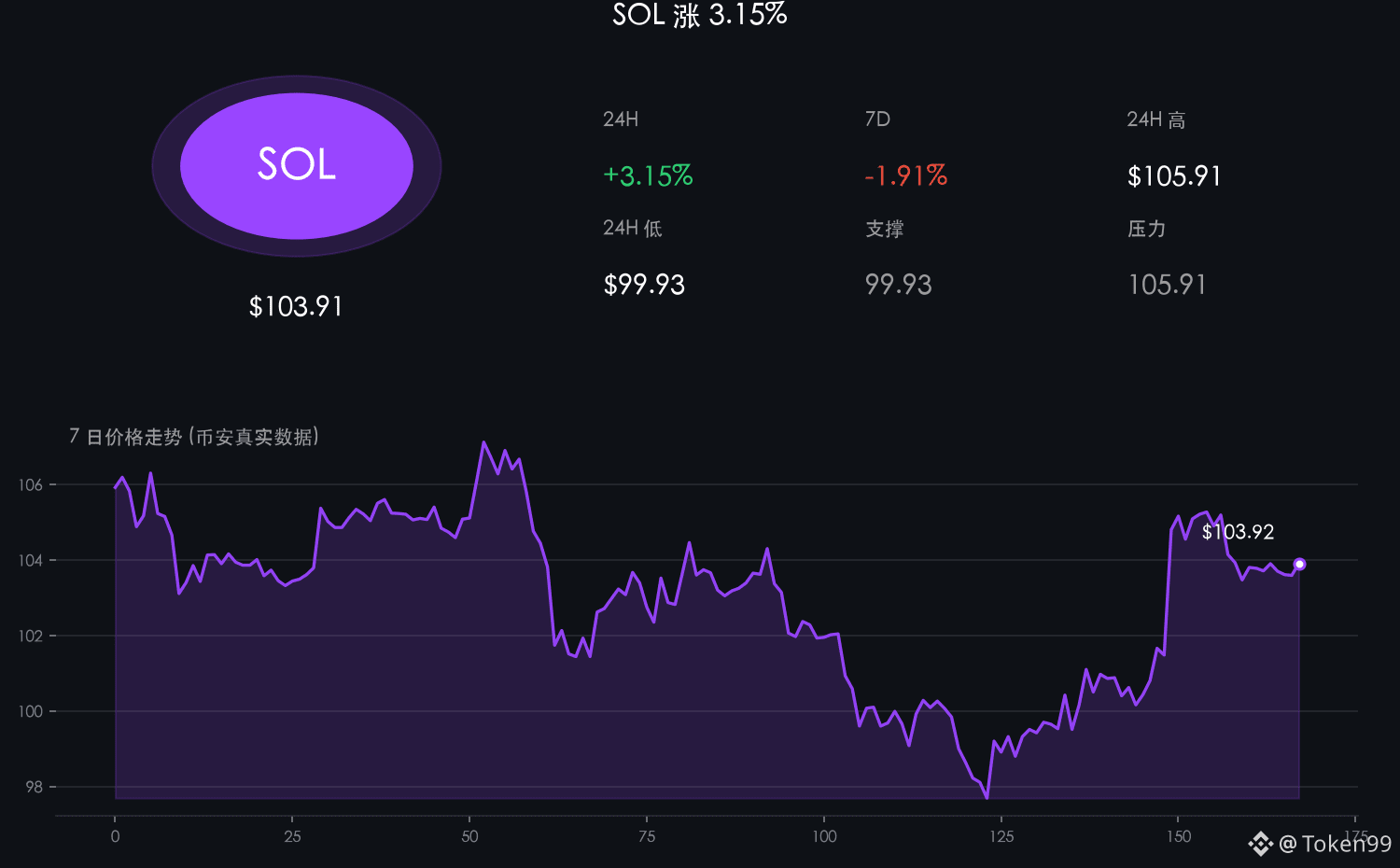The height and width of the screenshot is (868, 1400).
Task: Click the 106 y-axis tick label
Action: (x=31, y=484)
